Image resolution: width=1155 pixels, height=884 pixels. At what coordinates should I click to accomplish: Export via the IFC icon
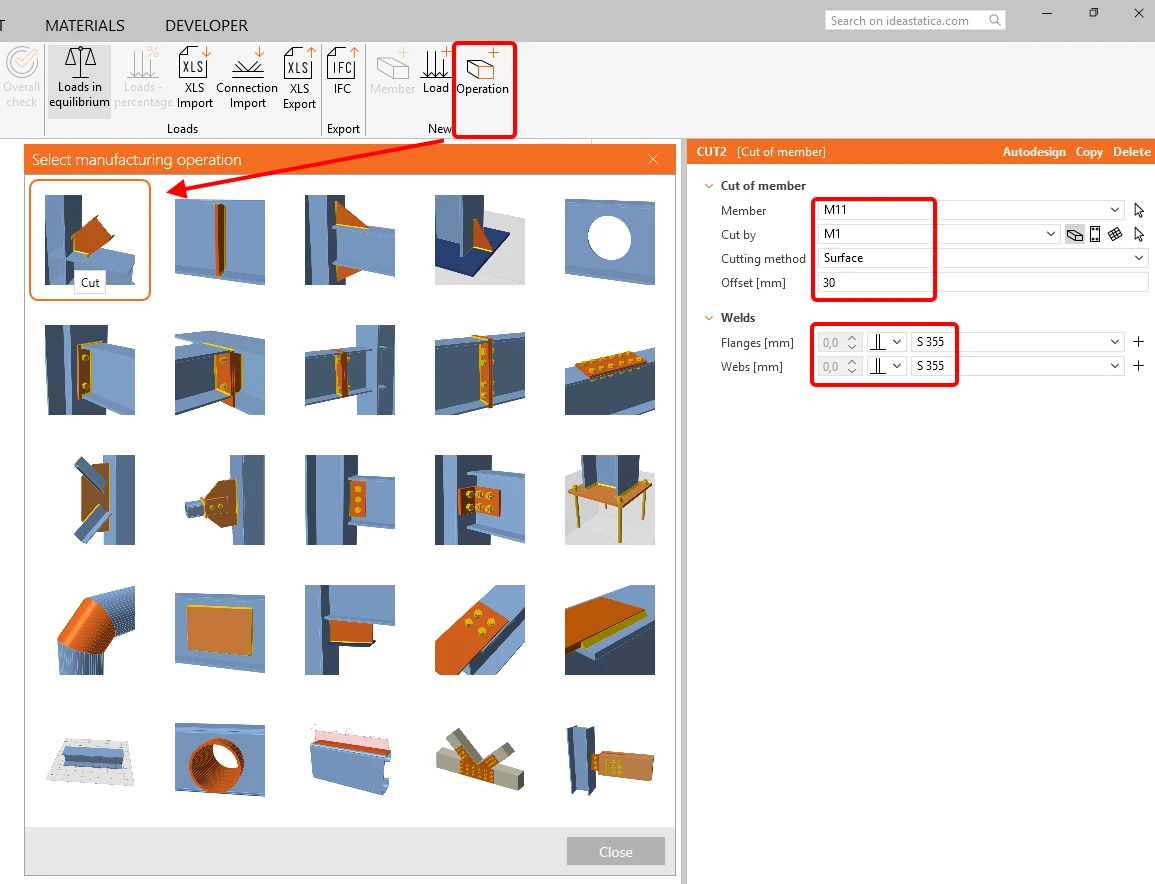coord(343,71)
